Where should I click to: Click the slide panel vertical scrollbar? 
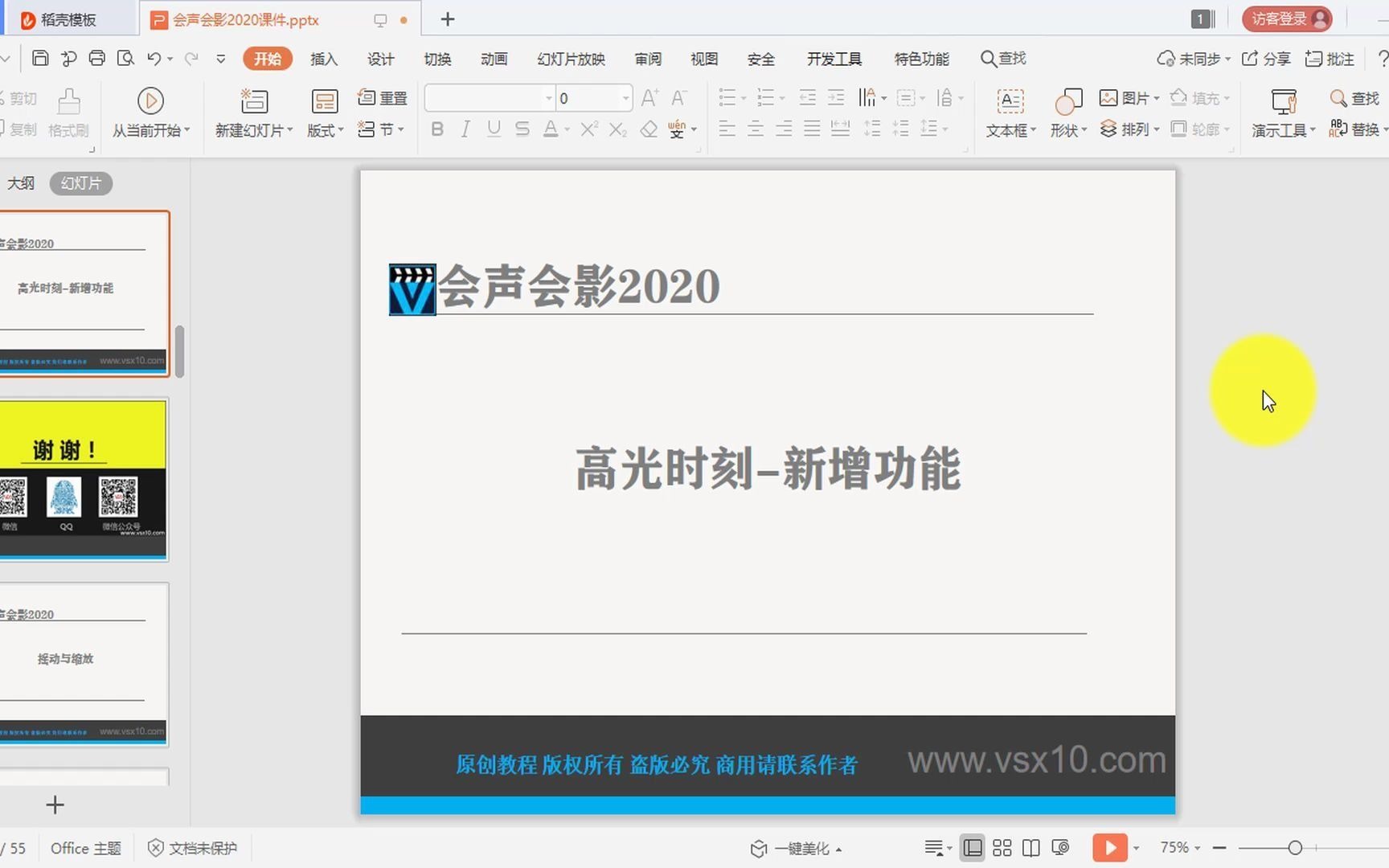coord(180,351)
